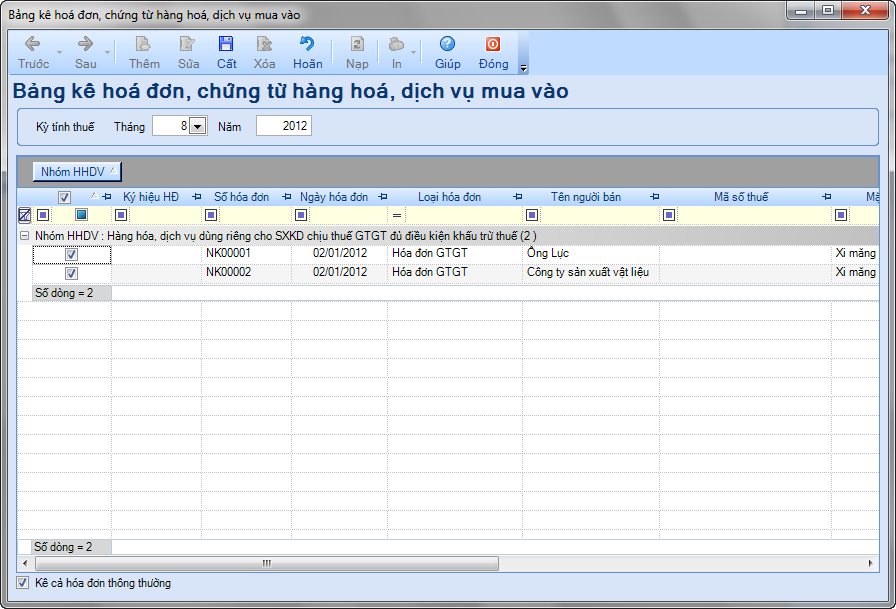Sort by Loại hóa đơn column header
This screenshot has height=609, width=896.
[x=449, y=197]
